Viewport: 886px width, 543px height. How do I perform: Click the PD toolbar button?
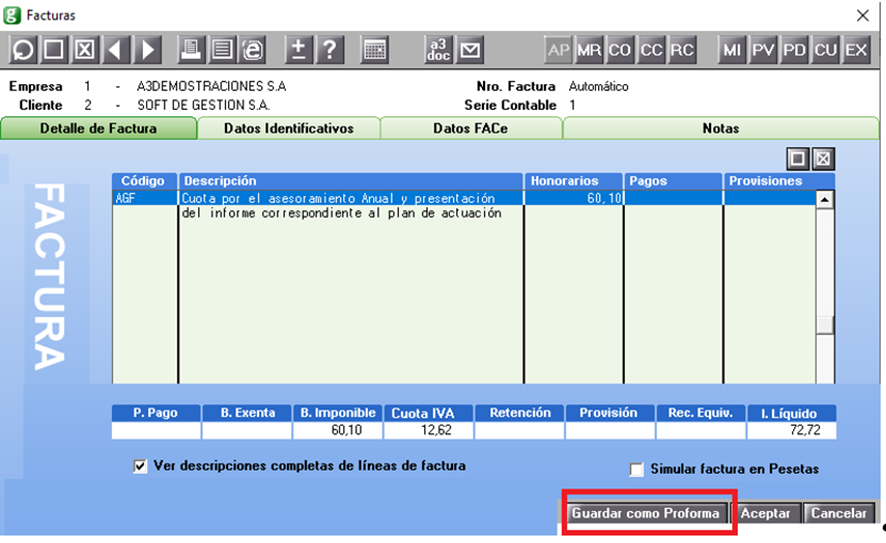pos(794,50)
